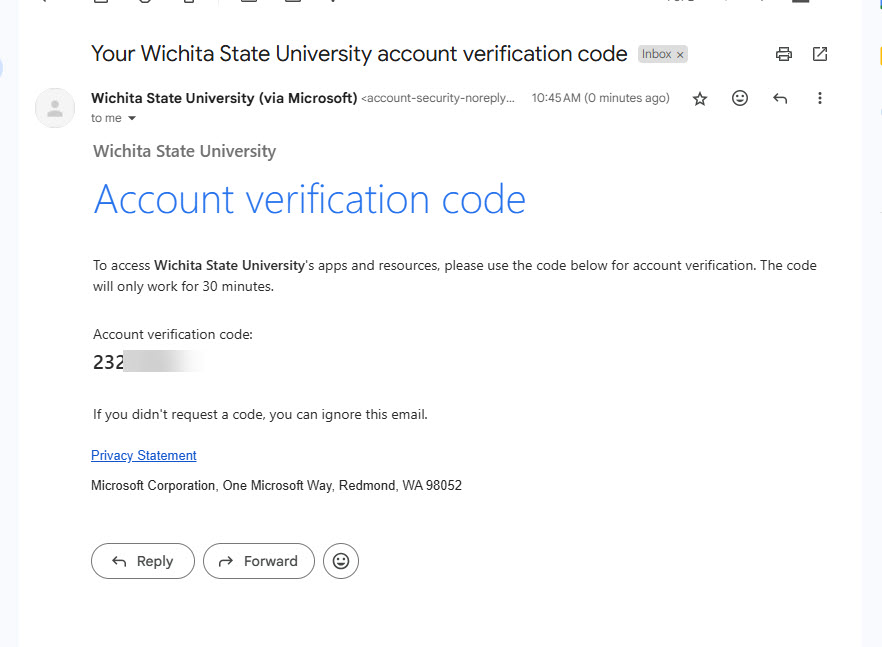Image resolution: width=882 pixels, height=647 pixels.
Task: Open the top toolbar more options menu
Action: pos(335,3)
